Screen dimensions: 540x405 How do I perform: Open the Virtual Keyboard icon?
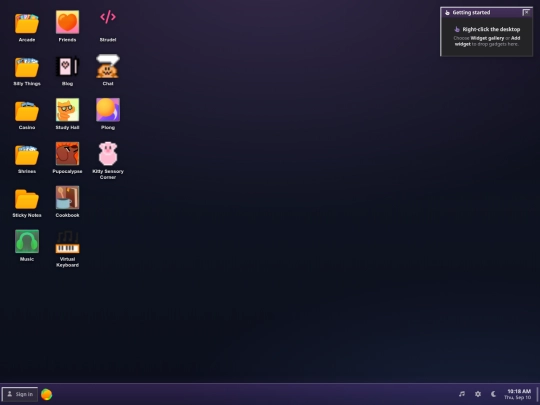click(68, 242)
